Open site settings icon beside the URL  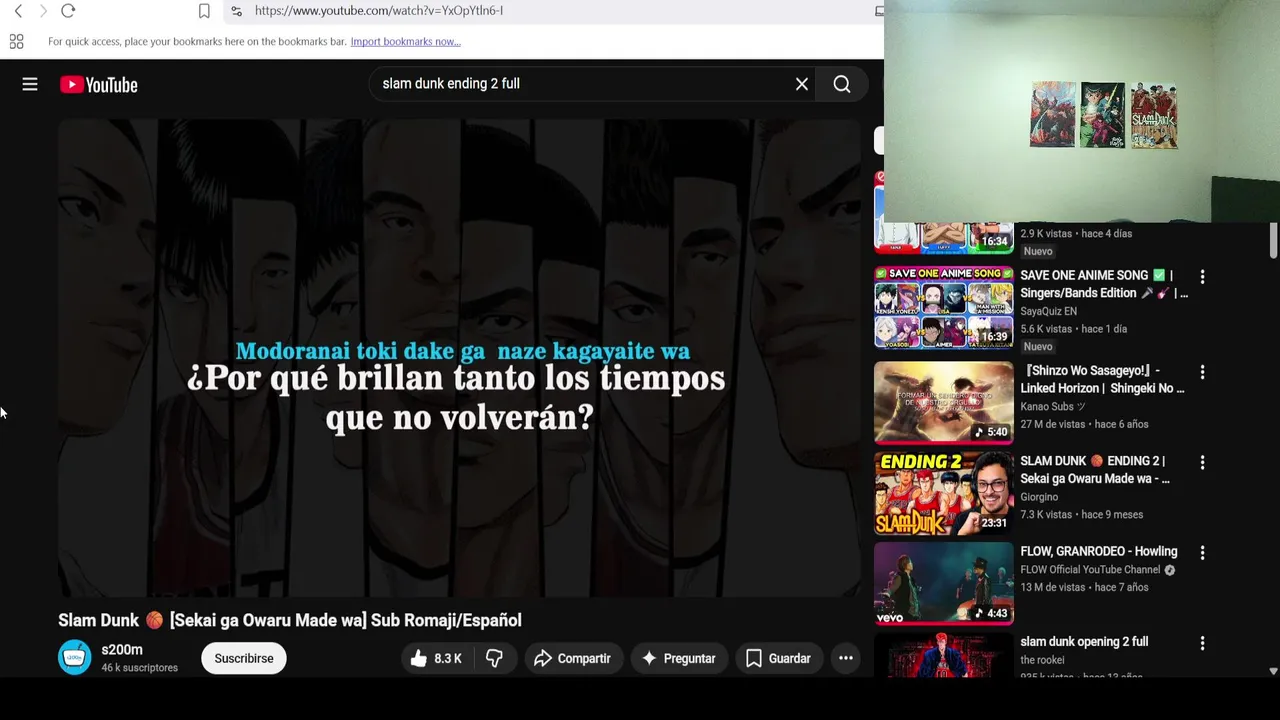236,11
